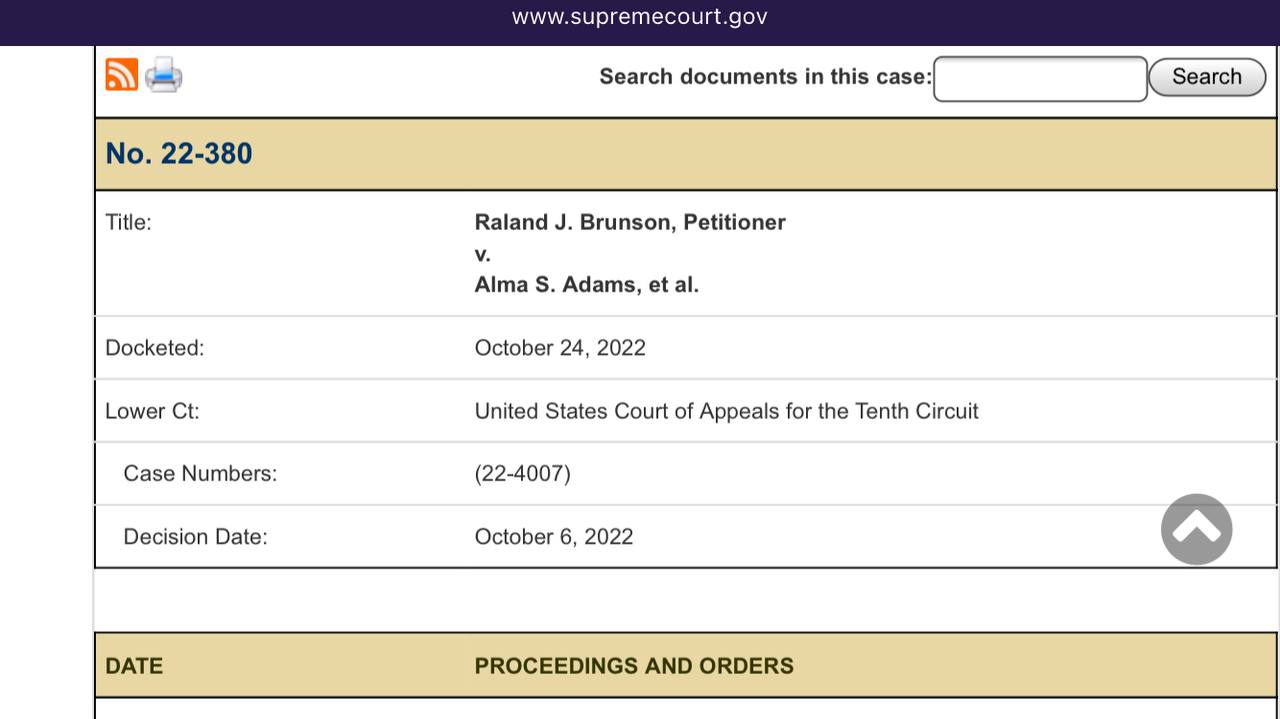Open the orange RSS feed icon

[x=121, y=75]
